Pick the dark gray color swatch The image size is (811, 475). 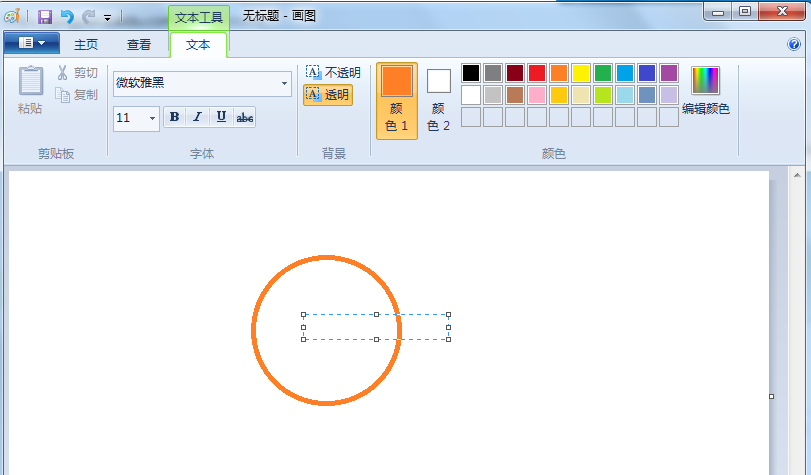click(x=493, y=73)
